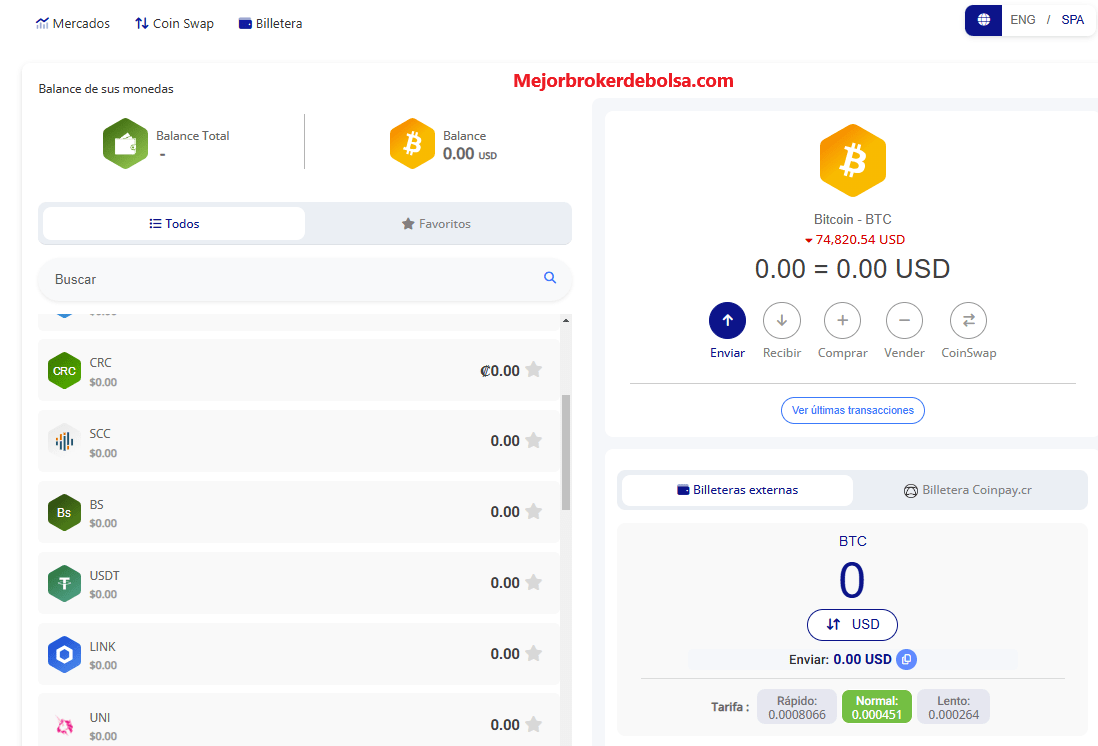Click the USDT Tether icon
This screenshot has height=746, width=1098.
64,583
